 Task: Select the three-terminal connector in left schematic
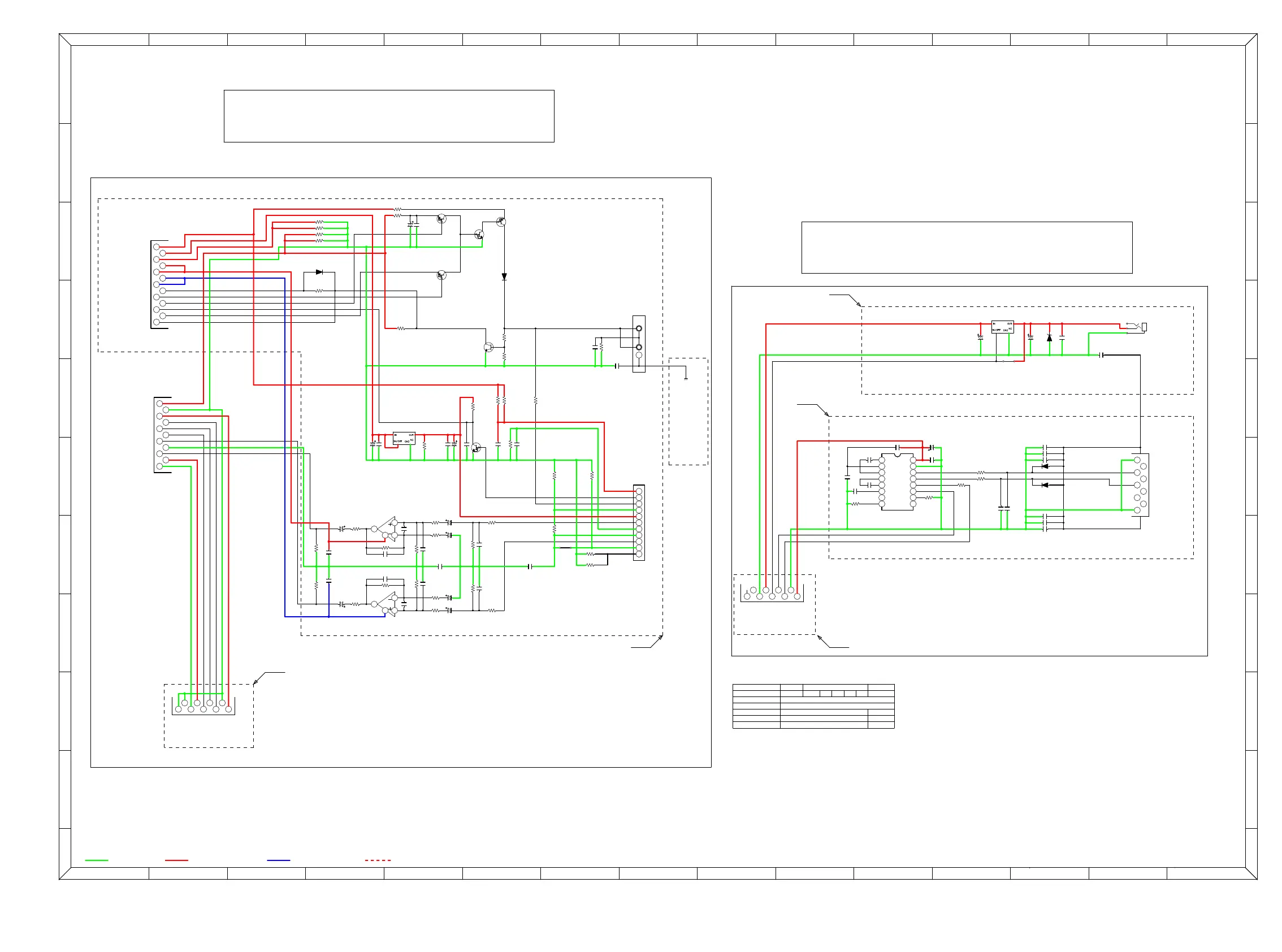(x=638, y=344)
